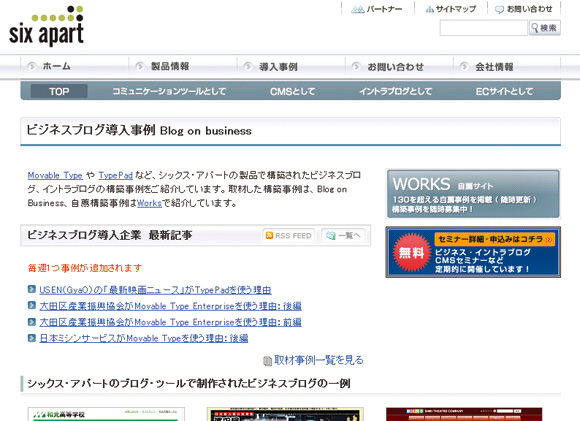This screenshot has height=421, width=580.
Task: Click the arrow icon beside 製品情報
Action: tap(140, 67)
